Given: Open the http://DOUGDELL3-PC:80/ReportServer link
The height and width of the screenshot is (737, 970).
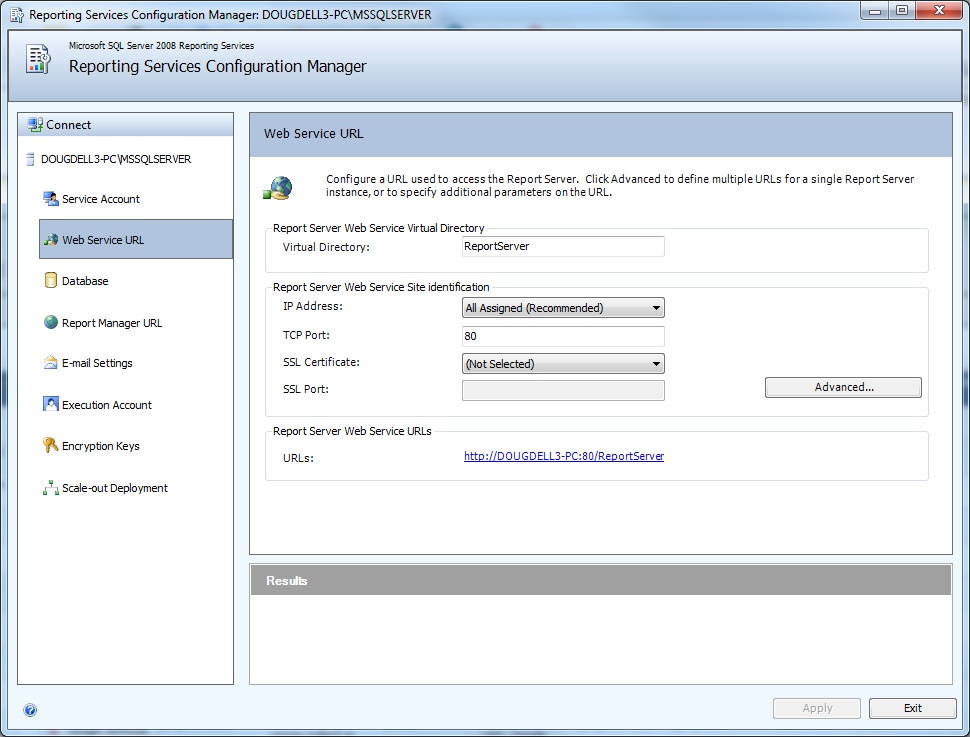Looking at the screenshot, I should point(564,456).
